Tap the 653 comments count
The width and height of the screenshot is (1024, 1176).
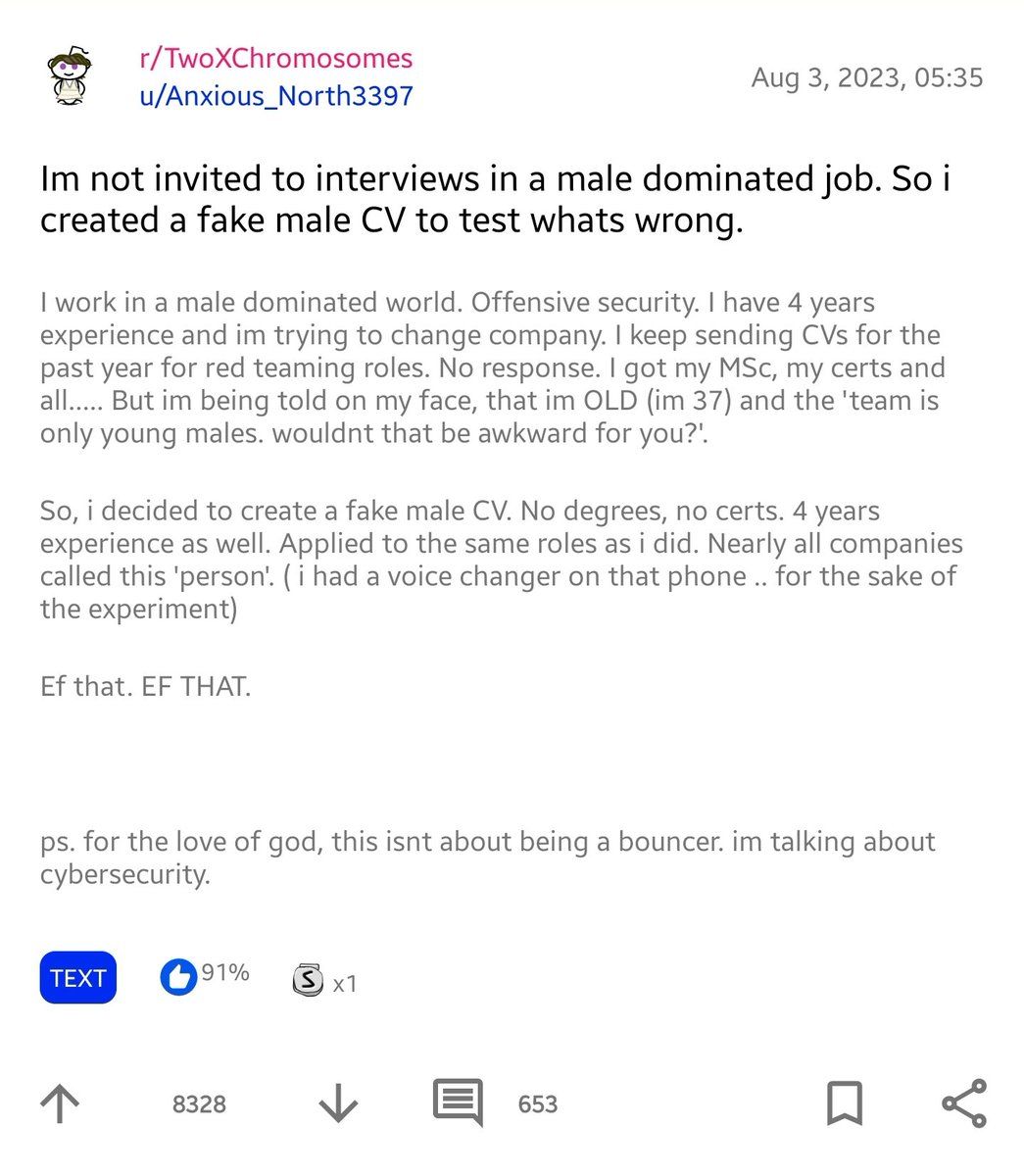pos(538,1104)
